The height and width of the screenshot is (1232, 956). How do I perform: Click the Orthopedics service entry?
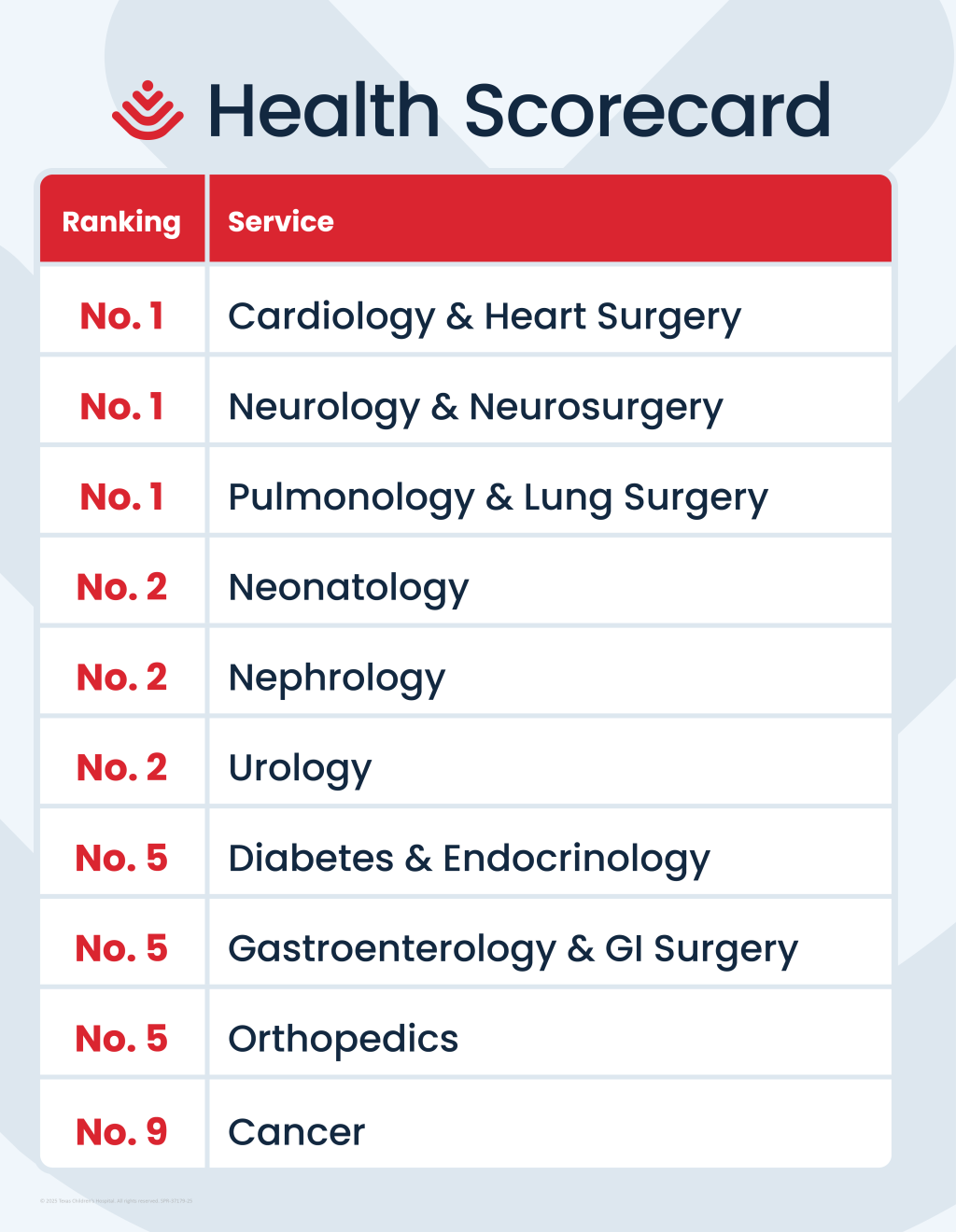[343, 1039]
